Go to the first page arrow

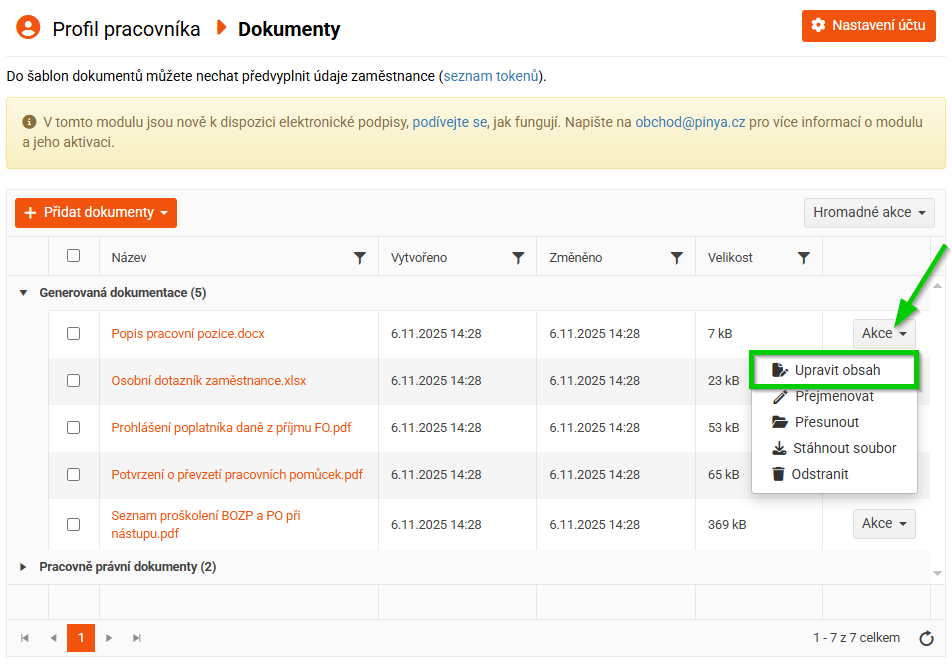click(x=25, y=638)
